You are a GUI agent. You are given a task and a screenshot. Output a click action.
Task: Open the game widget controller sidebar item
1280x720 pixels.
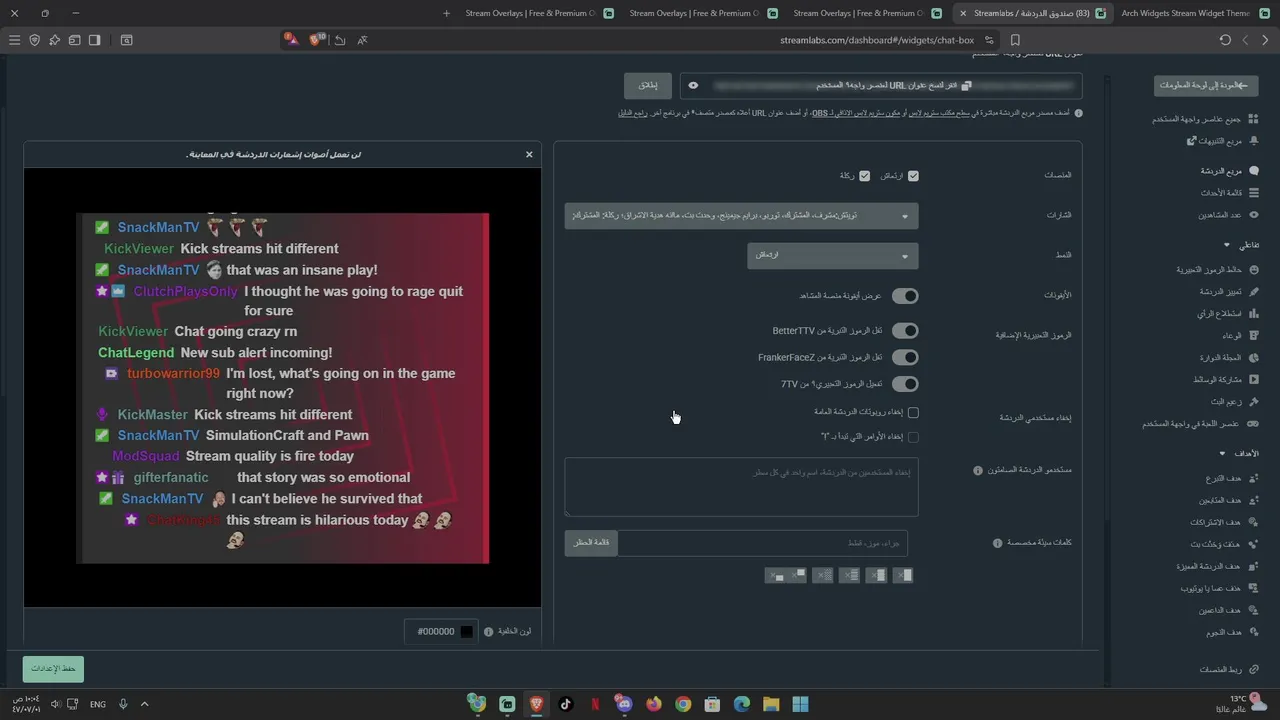click(1200, 424)
